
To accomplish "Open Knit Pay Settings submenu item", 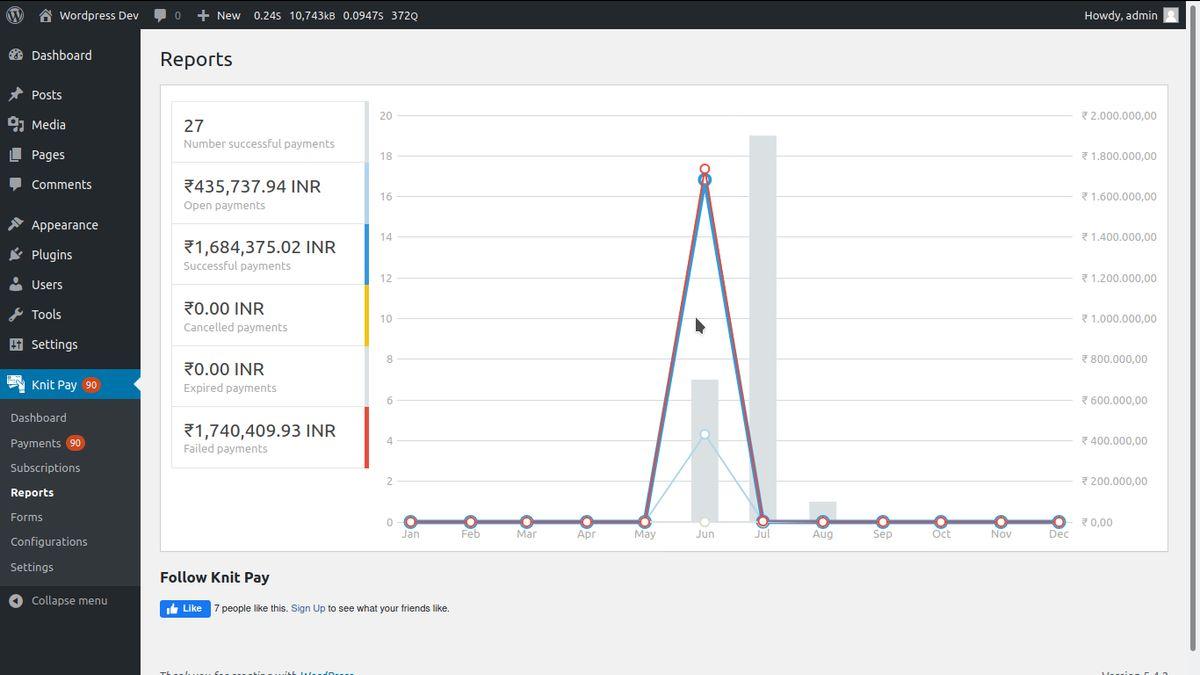I will pos(32,567).
